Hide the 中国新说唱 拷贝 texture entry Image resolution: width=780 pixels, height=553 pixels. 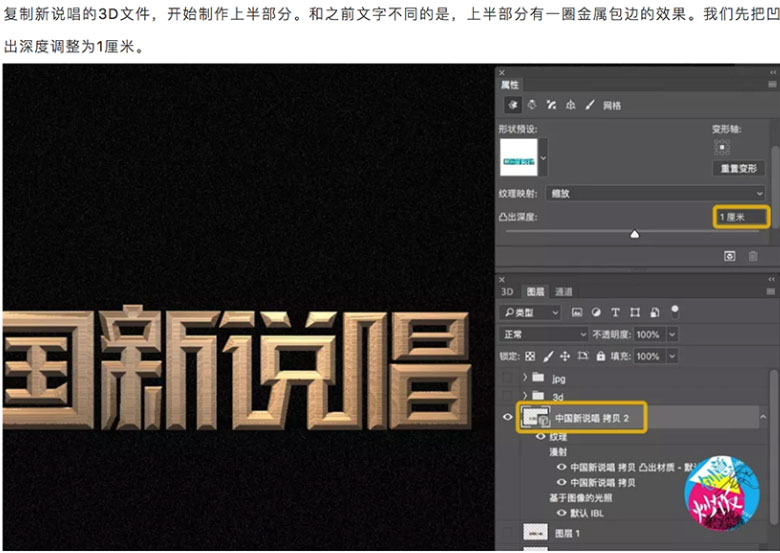pos(562,482)
